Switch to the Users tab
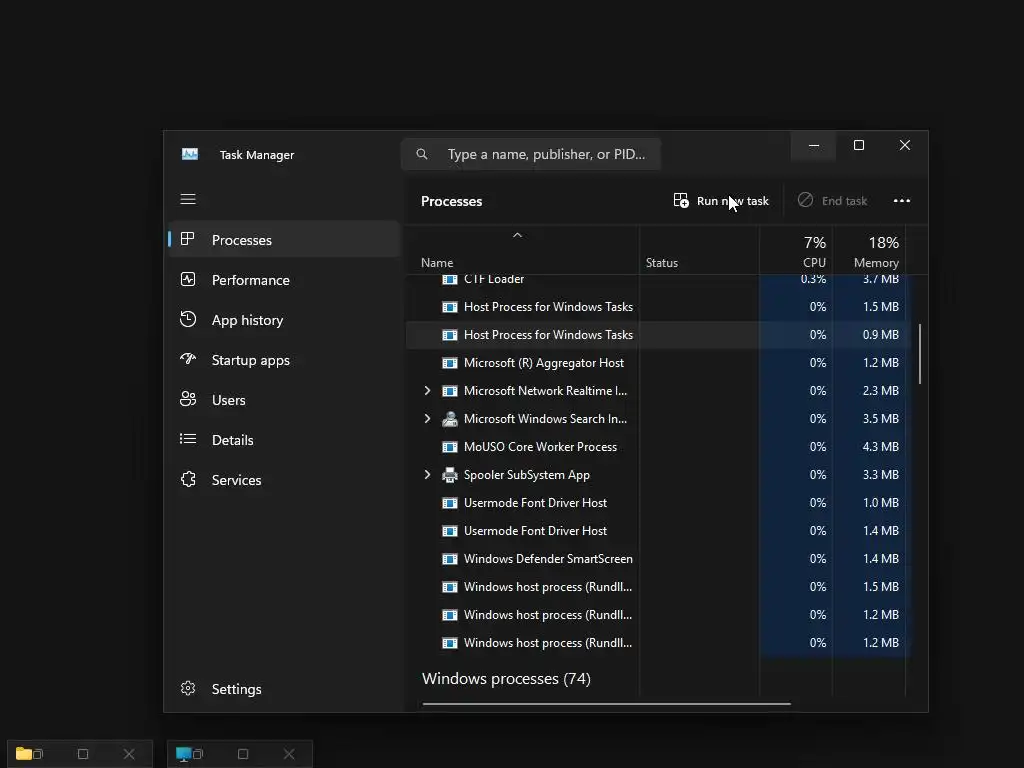 (284, 400)
